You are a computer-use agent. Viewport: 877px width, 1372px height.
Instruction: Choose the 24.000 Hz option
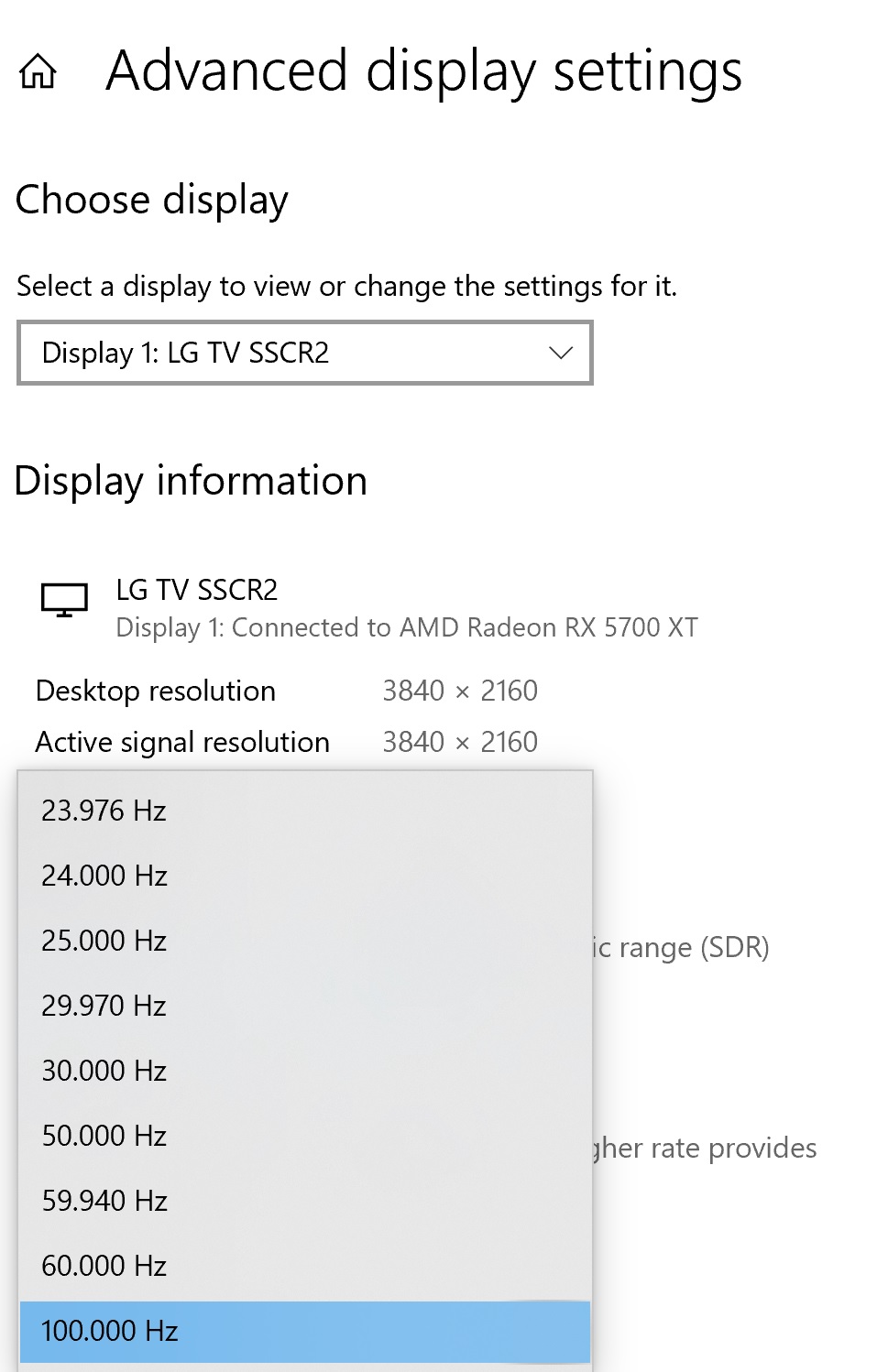coord(104,876)
